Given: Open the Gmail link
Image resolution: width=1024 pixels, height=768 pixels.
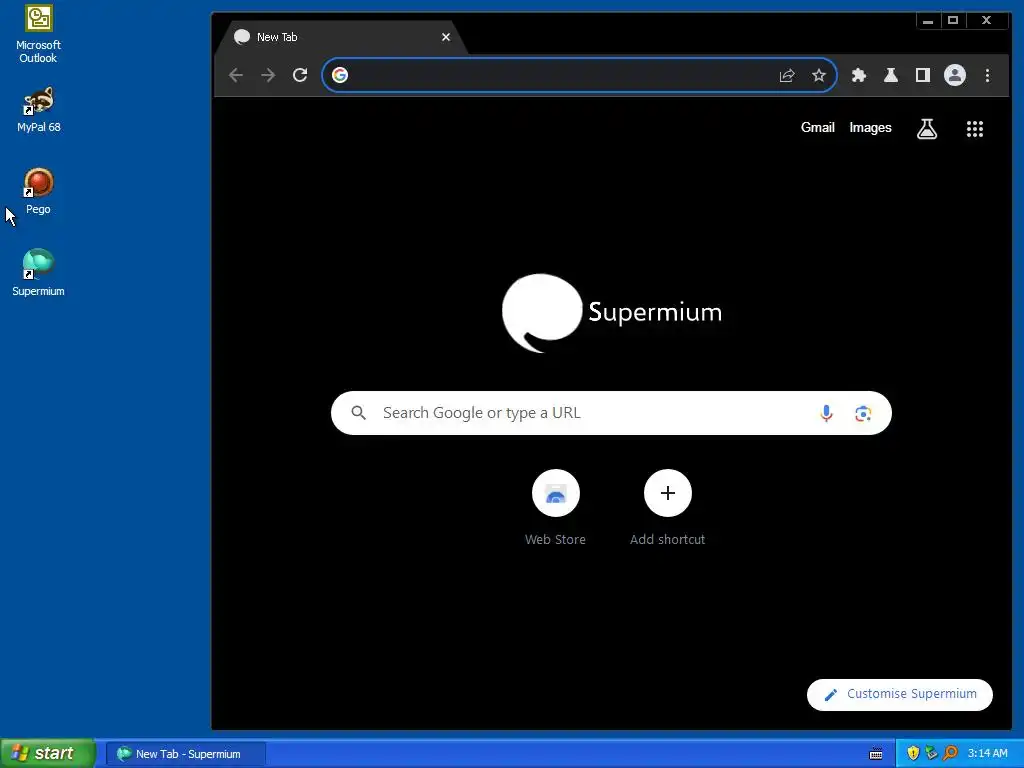Looking at the screenshot, I should coord(818,127).
